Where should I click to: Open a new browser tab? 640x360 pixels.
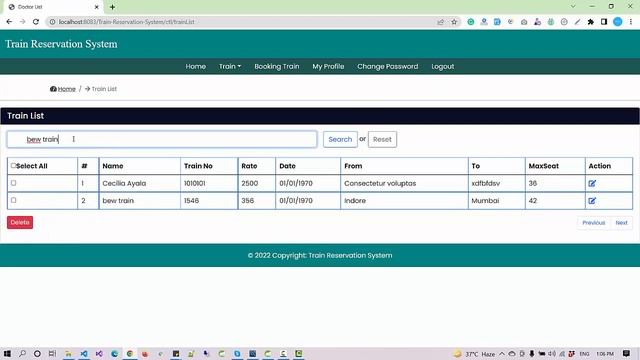point(112,7)
